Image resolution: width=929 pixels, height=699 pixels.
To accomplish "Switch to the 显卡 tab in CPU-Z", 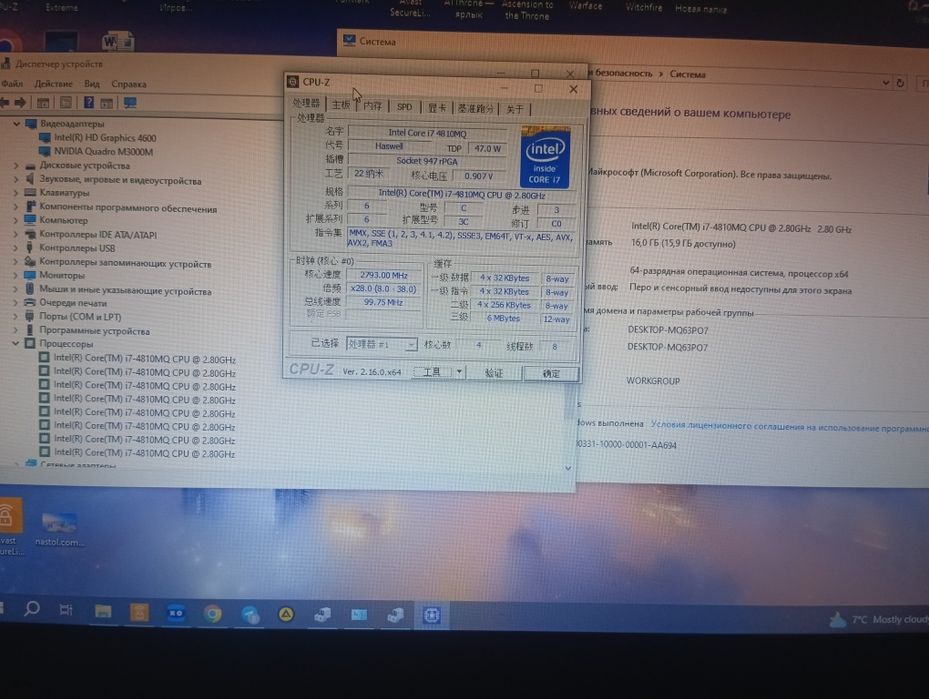I will [437, 108].
